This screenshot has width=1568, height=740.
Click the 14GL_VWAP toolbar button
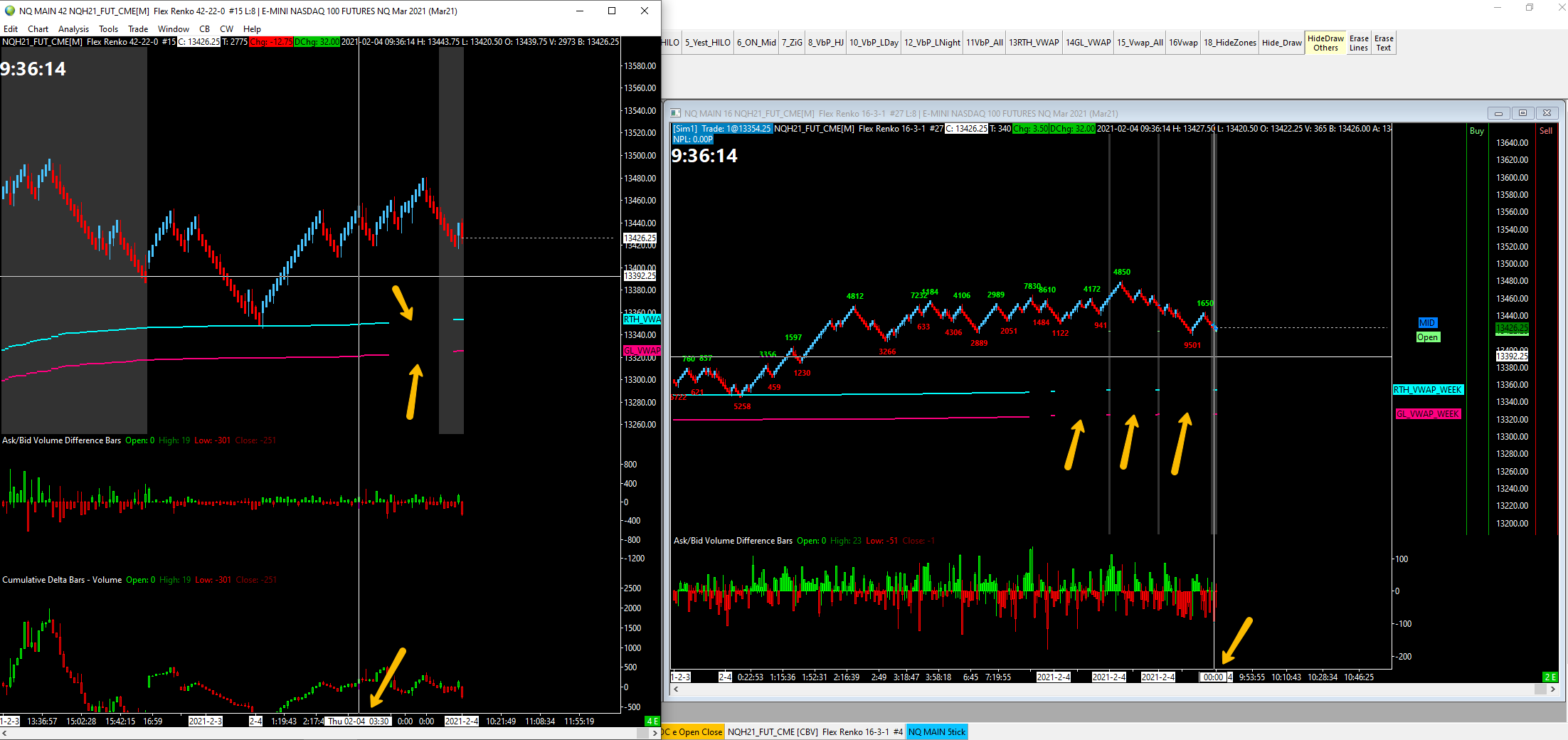click(1088, 43)
